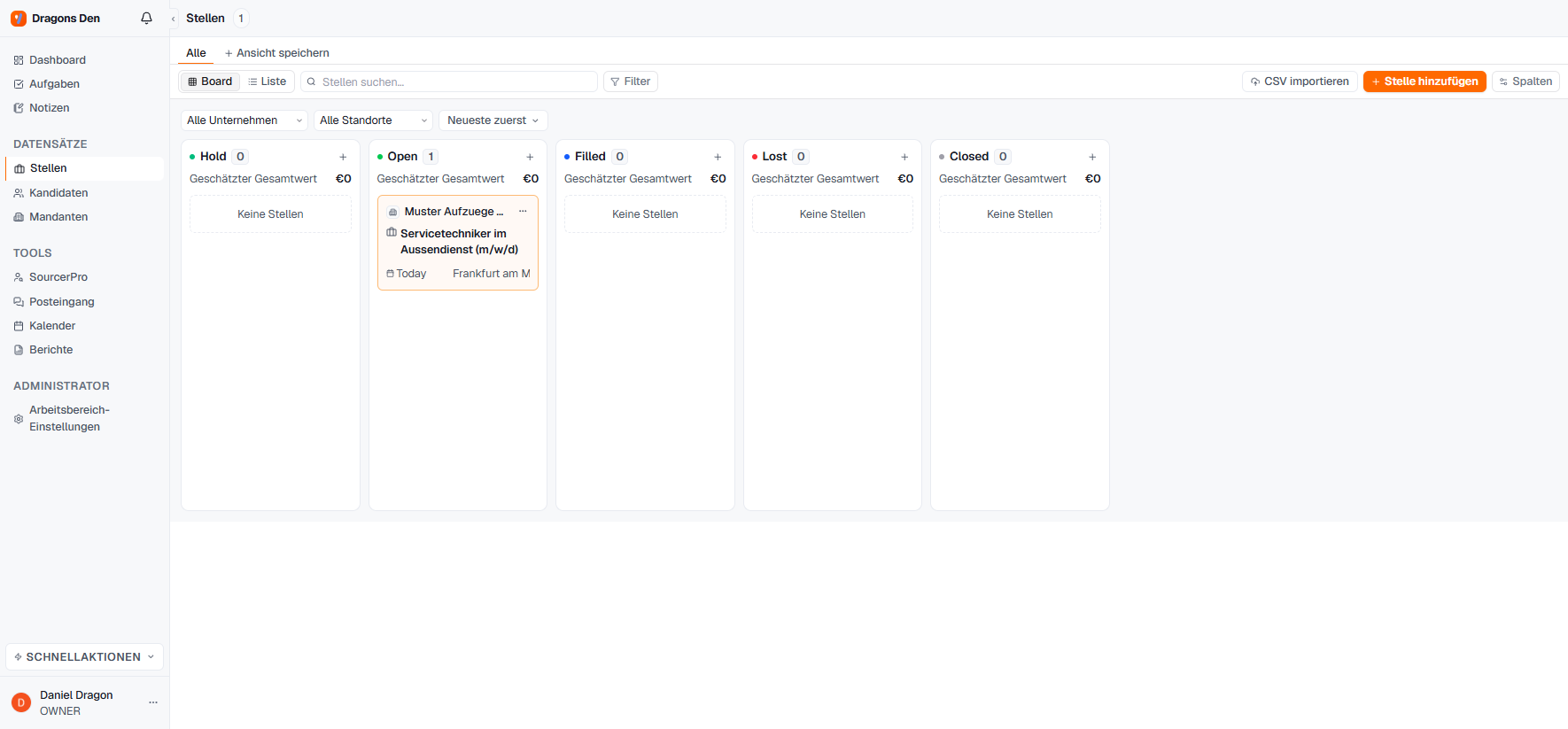Open the Filter button

(x=631, y=81)
